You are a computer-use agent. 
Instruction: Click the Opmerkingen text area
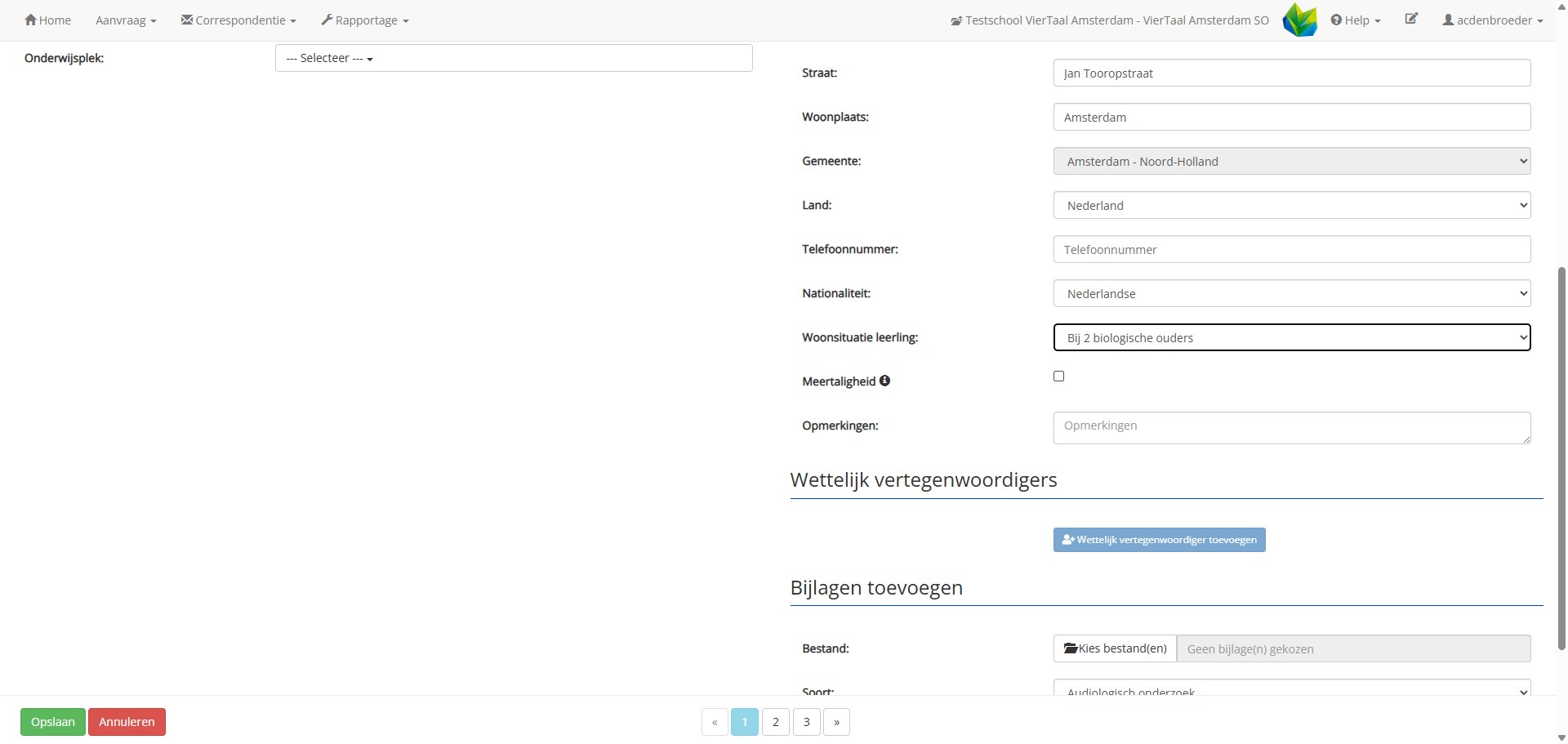1292,428
